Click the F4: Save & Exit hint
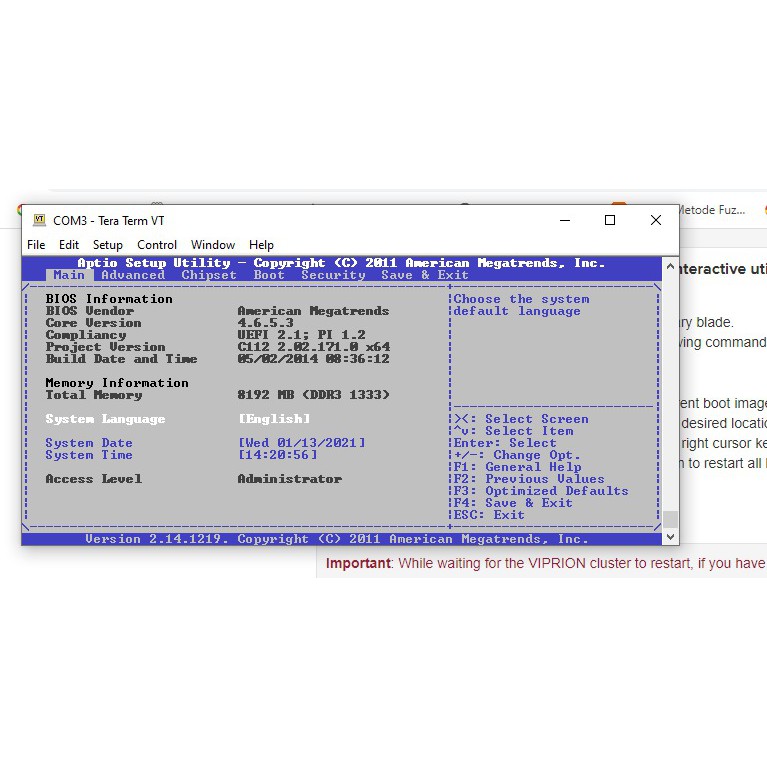767x767 pixels. [513, 503]
